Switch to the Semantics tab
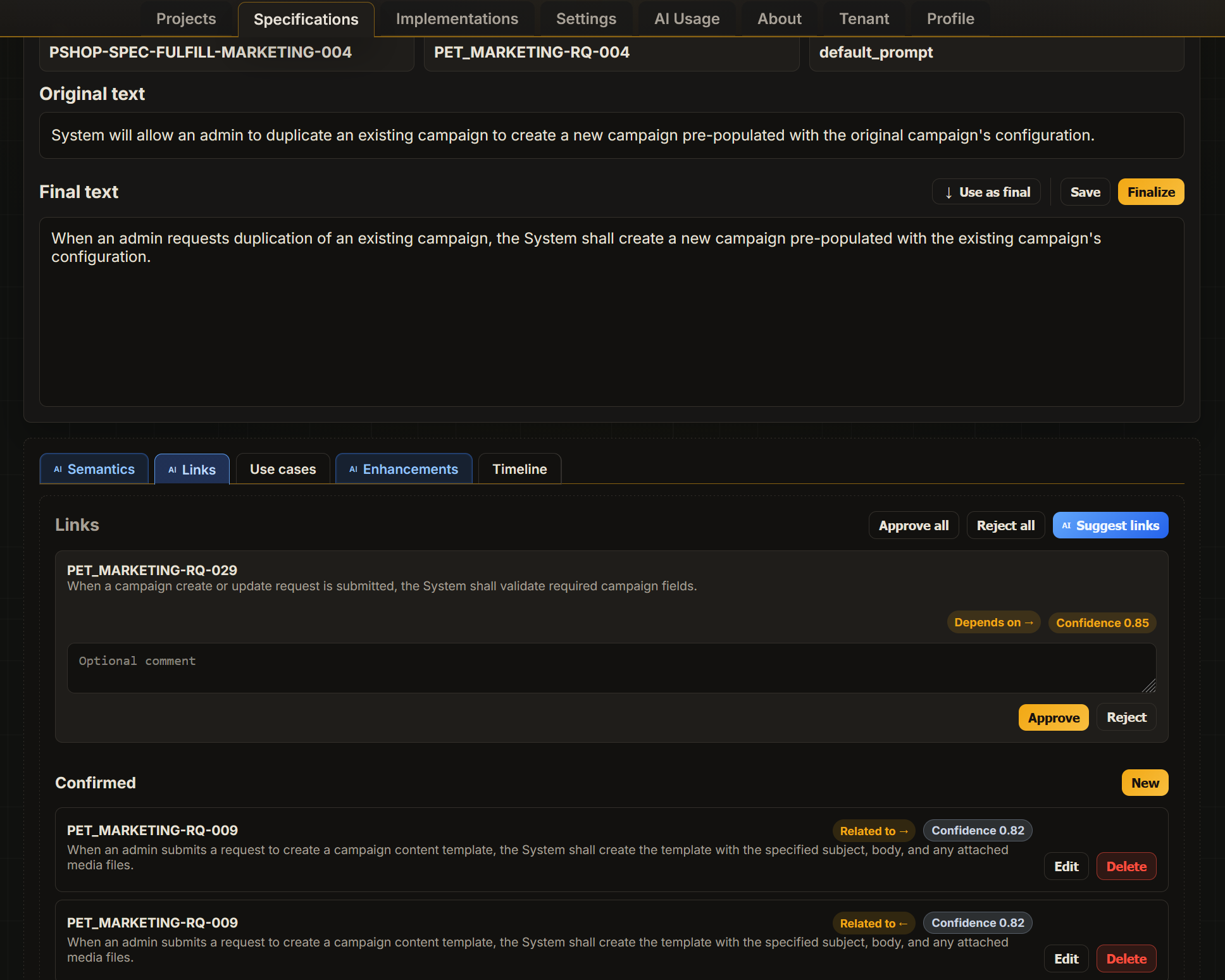Image resolution: width=1225 pixels, height=980 pixels. tap(94, 469)
